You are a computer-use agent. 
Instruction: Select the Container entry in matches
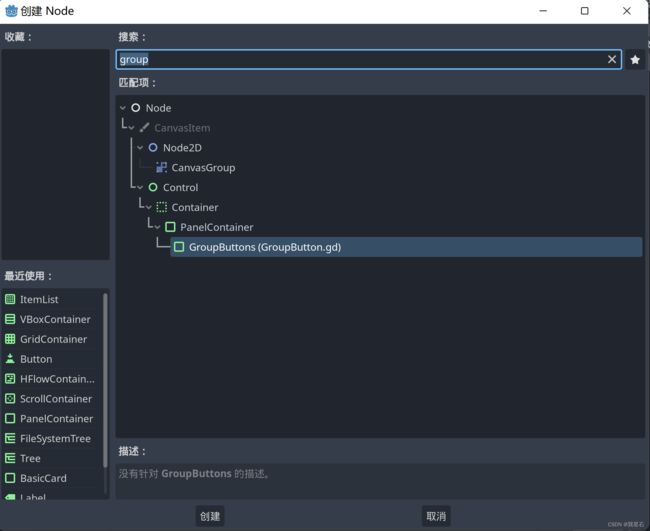point(195,207)
